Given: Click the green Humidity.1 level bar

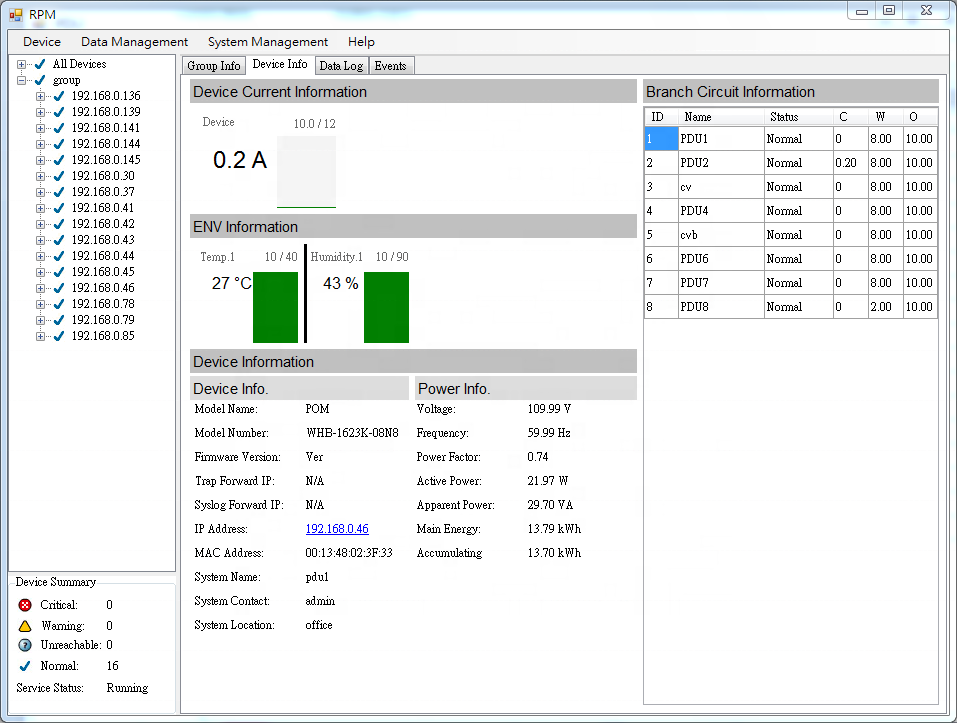Looking at the screenshot, I should click(386, 307).
